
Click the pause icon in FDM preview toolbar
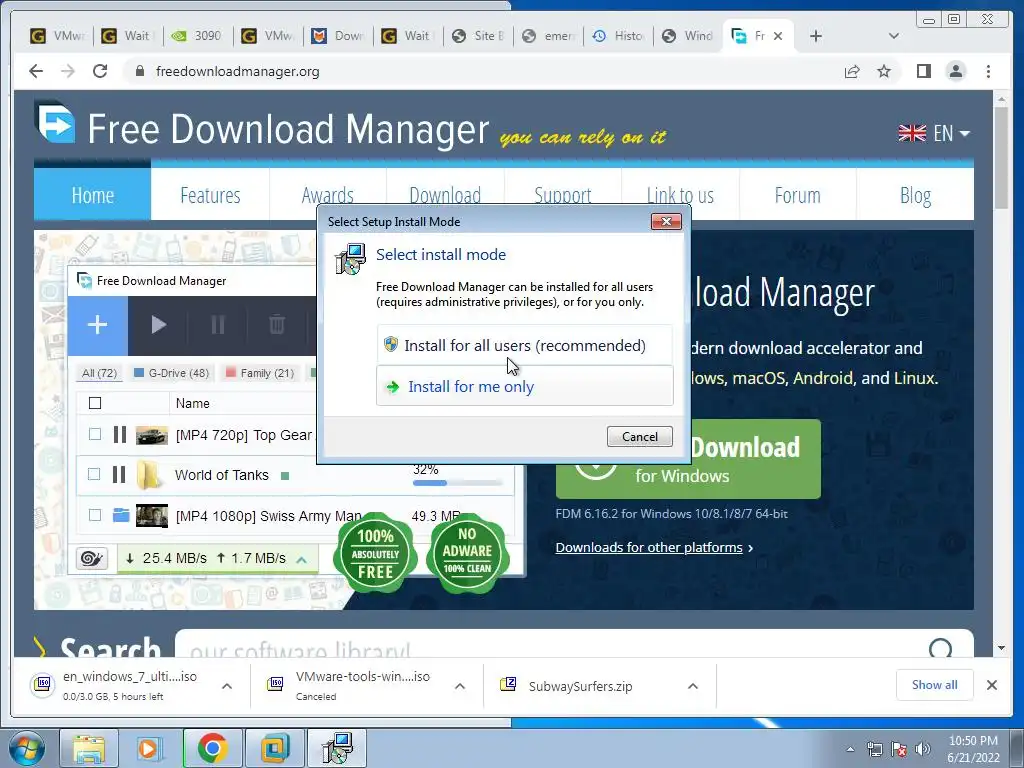pos(217,325)
